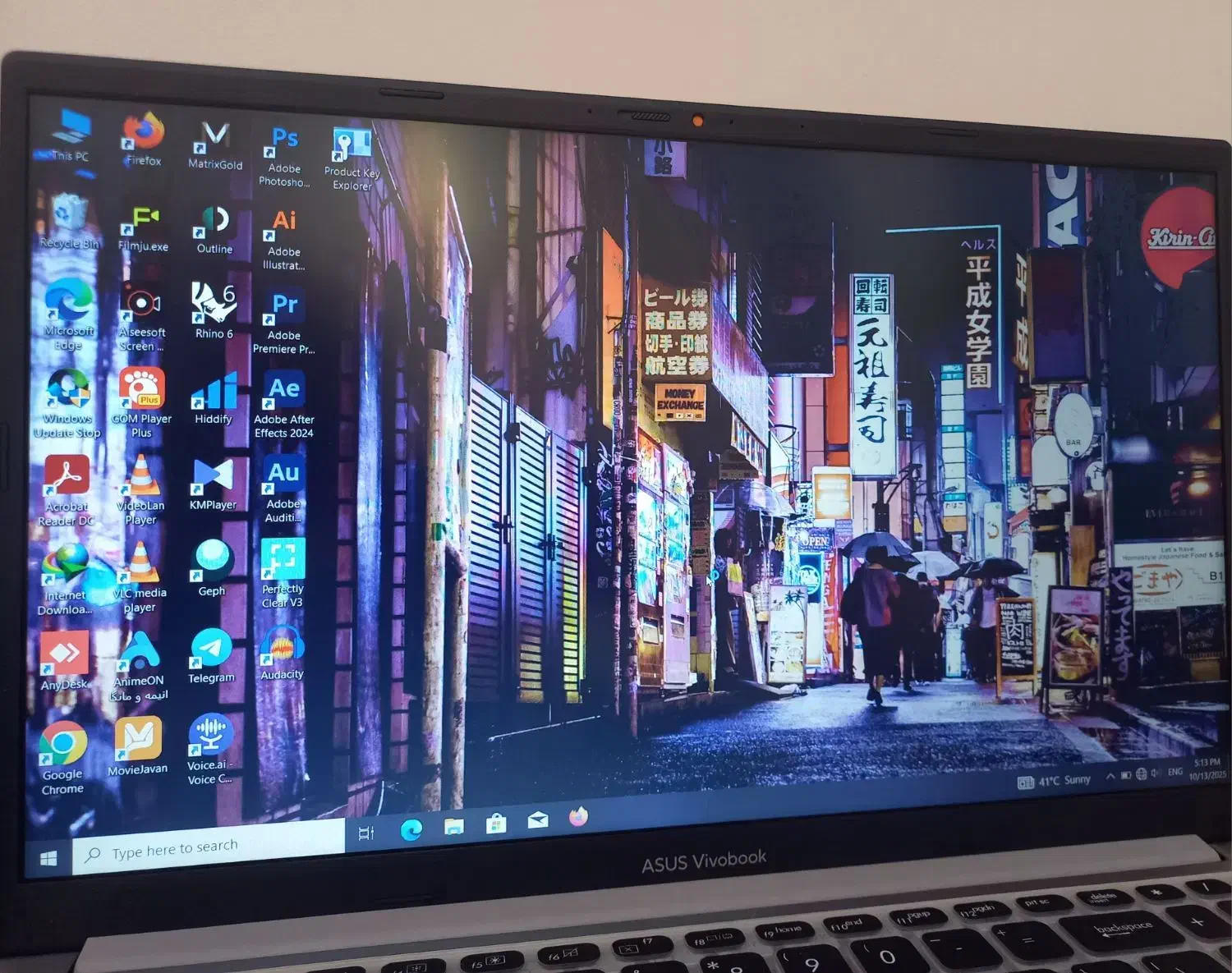Switch input language via ENG indicator

[1175, 772]
